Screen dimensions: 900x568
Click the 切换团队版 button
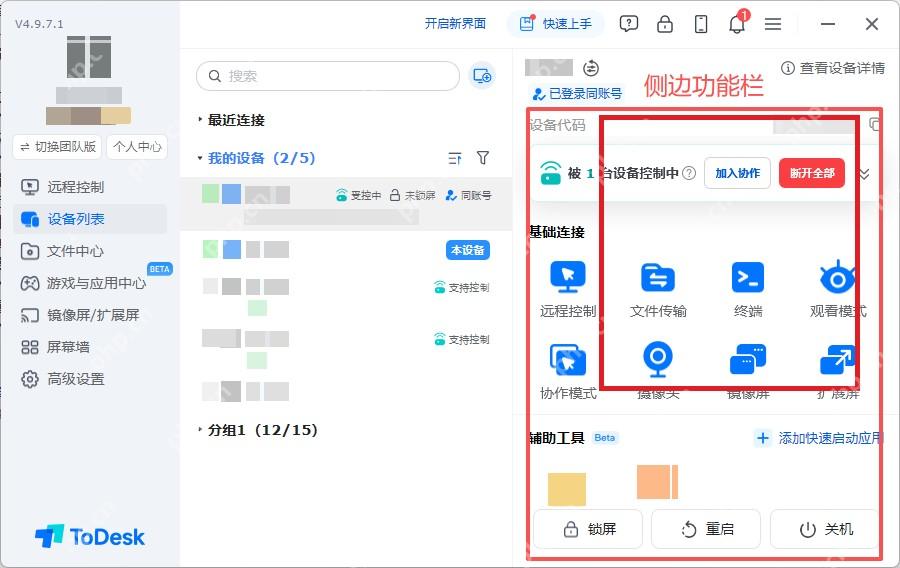[x=57, y=147]
